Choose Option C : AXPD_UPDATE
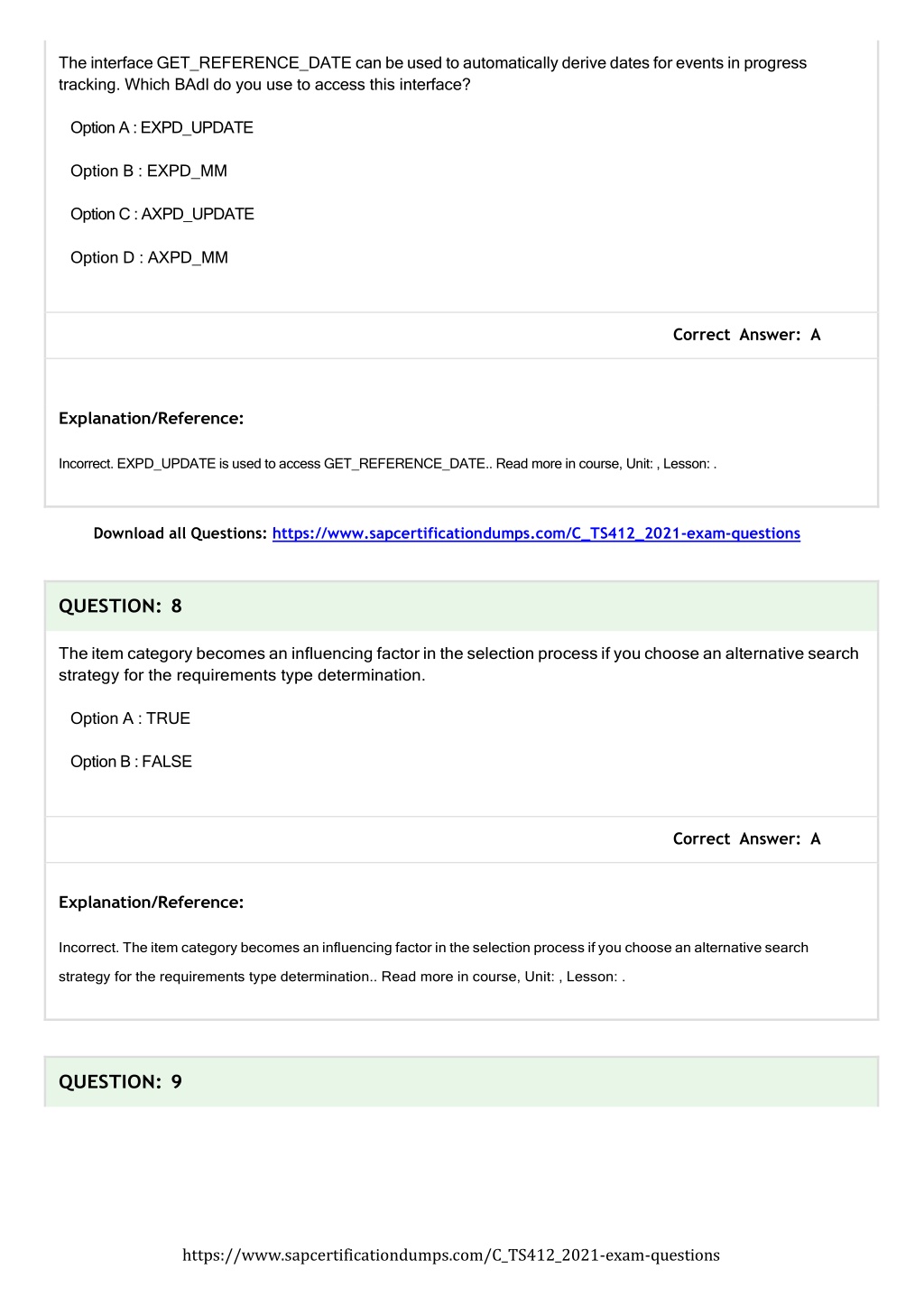The image size is (924, 1306). [162, 214]
